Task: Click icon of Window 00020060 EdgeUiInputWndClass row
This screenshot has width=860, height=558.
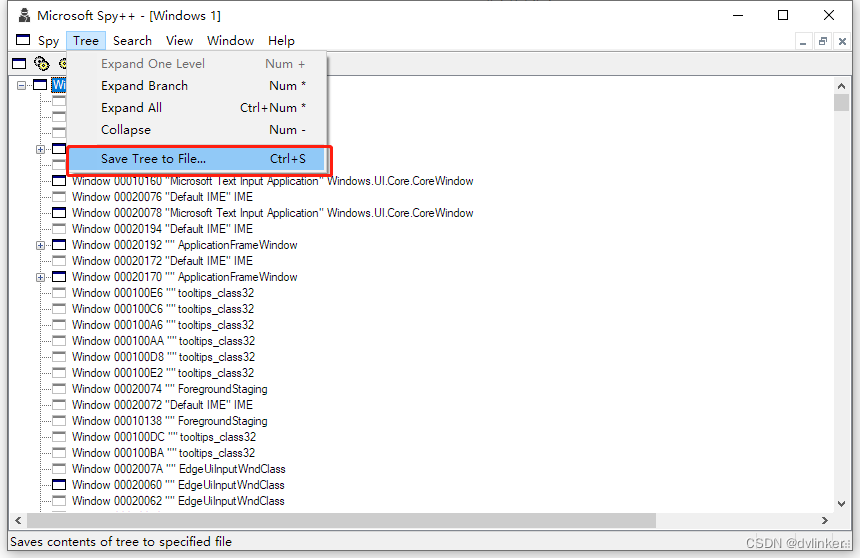Action: (x=59, y=485)
